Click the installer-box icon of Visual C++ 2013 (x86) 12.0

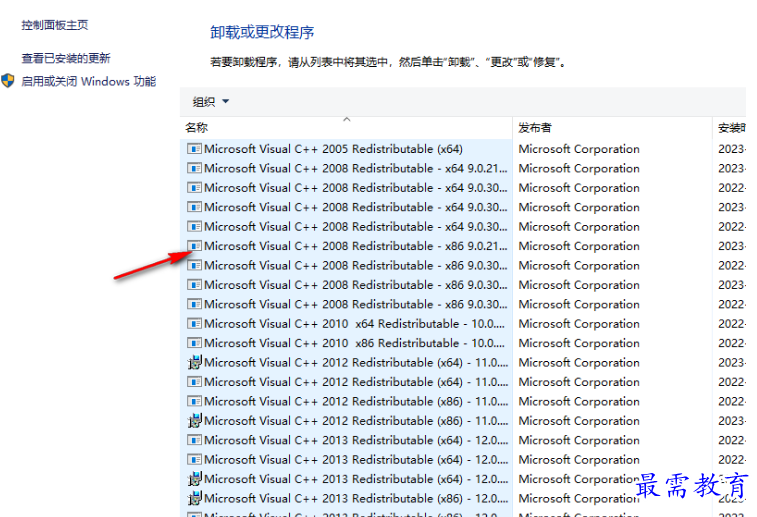pos(194,498)
